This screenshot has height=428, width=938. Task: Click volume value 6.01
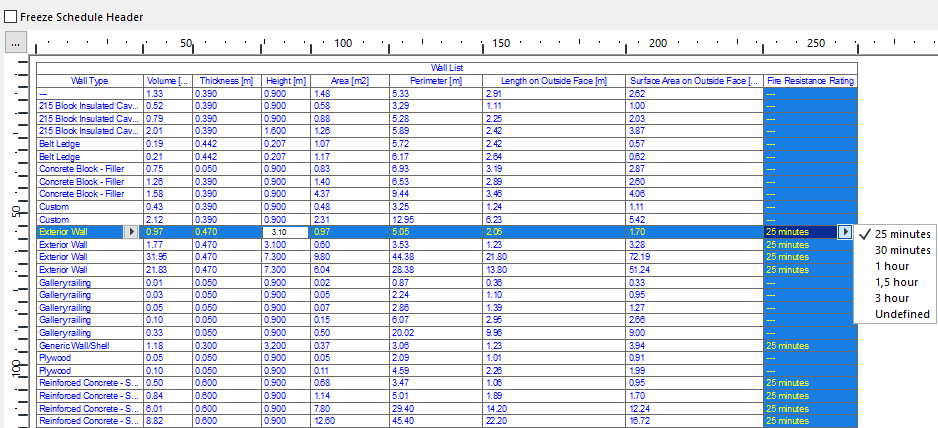(155, 408)
